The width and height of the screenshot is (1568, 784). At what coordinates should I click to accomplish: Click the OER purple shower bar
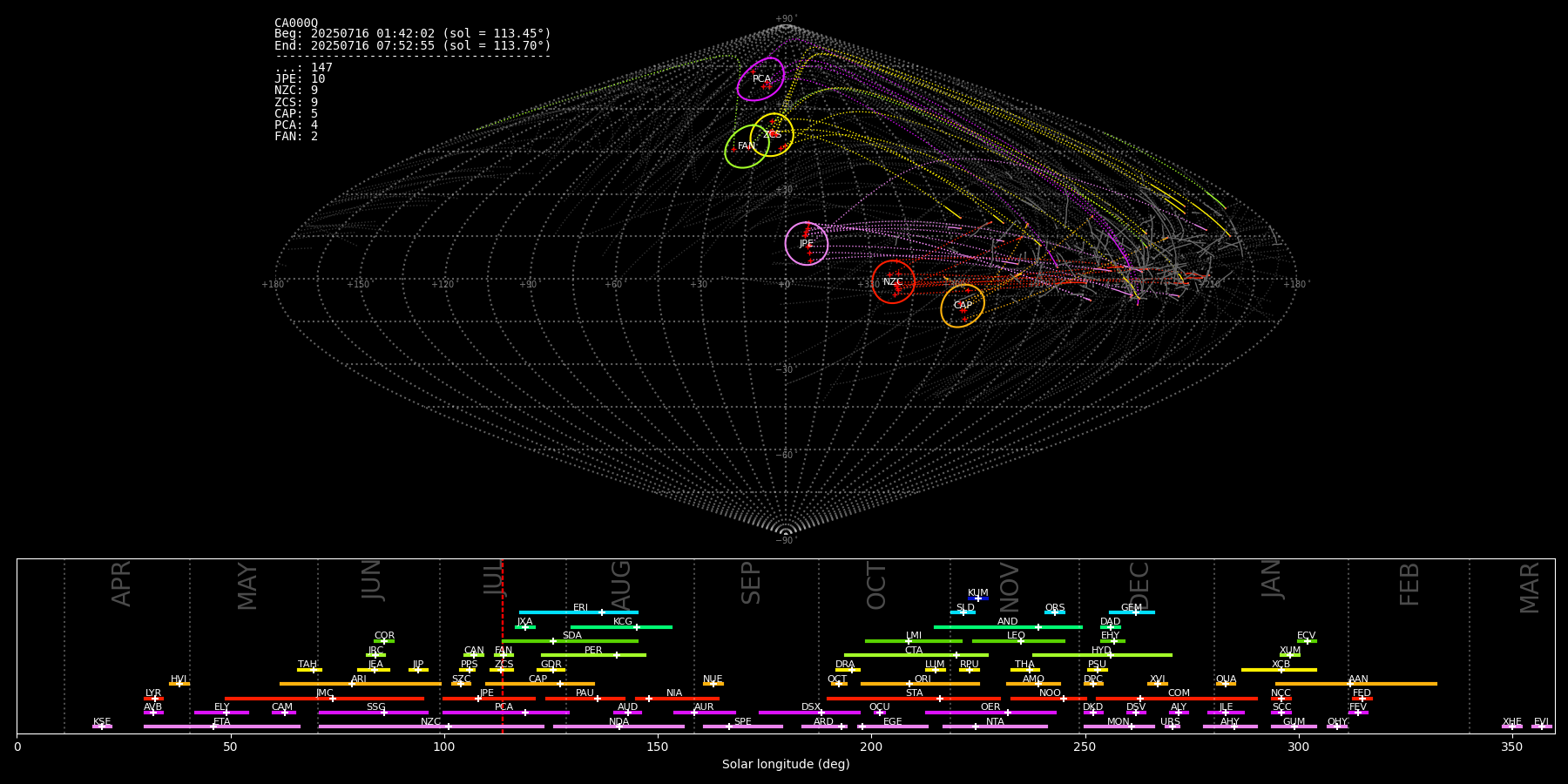(x=990, y=713)
